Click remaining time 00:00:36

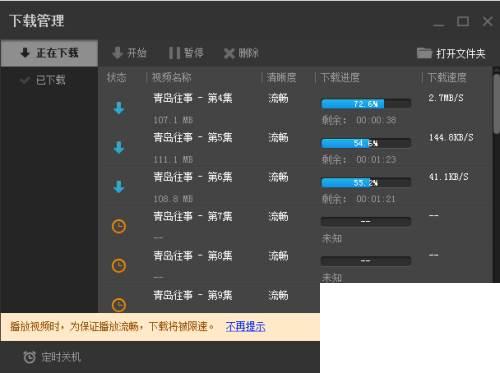point(376,120)
